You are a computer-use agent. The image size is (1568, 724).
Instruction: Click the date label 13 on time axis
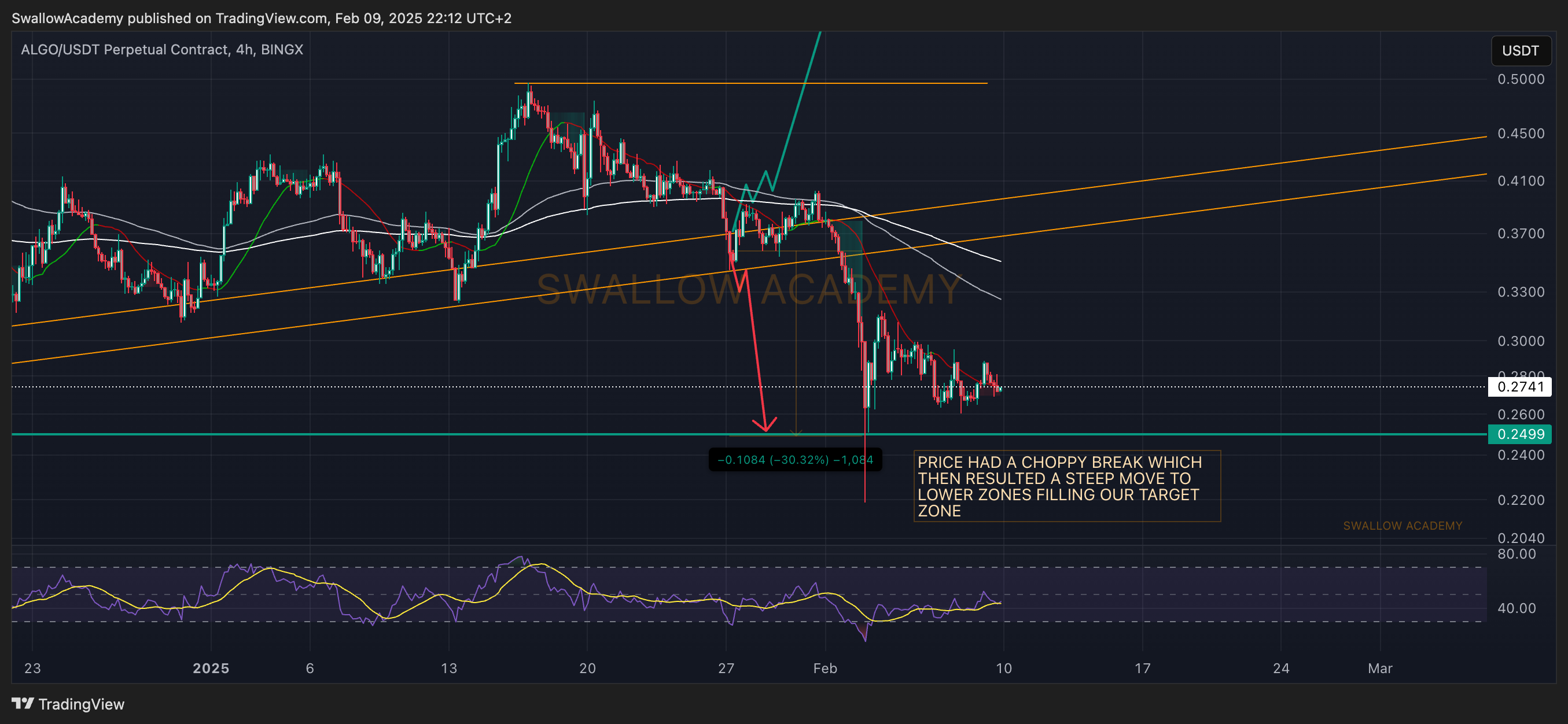point(448,668)
